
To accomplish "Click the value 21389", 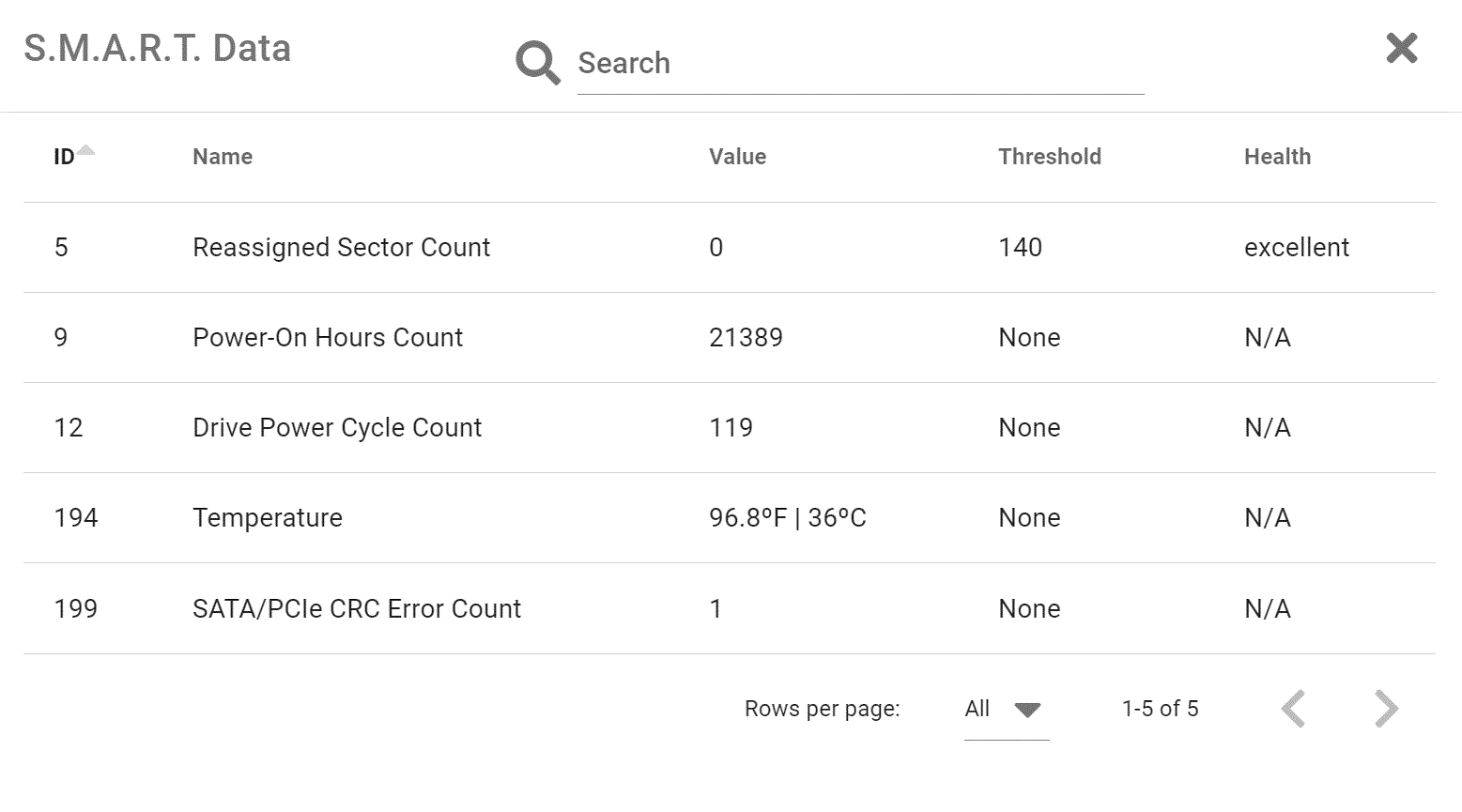I will coord(746,338).
